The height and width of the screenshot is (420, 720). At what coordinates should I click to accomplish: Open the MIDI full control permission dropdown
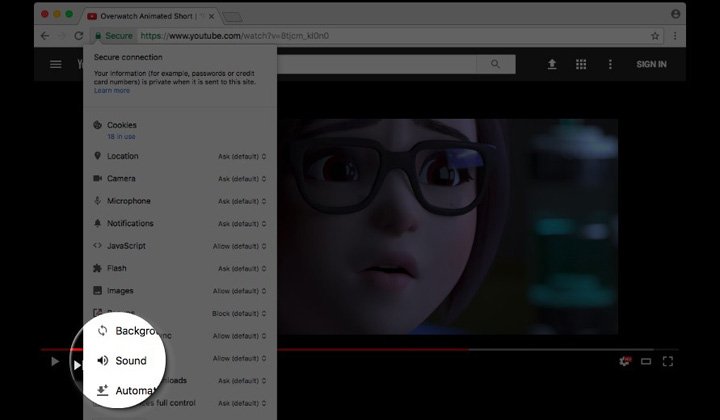(242, 403)
